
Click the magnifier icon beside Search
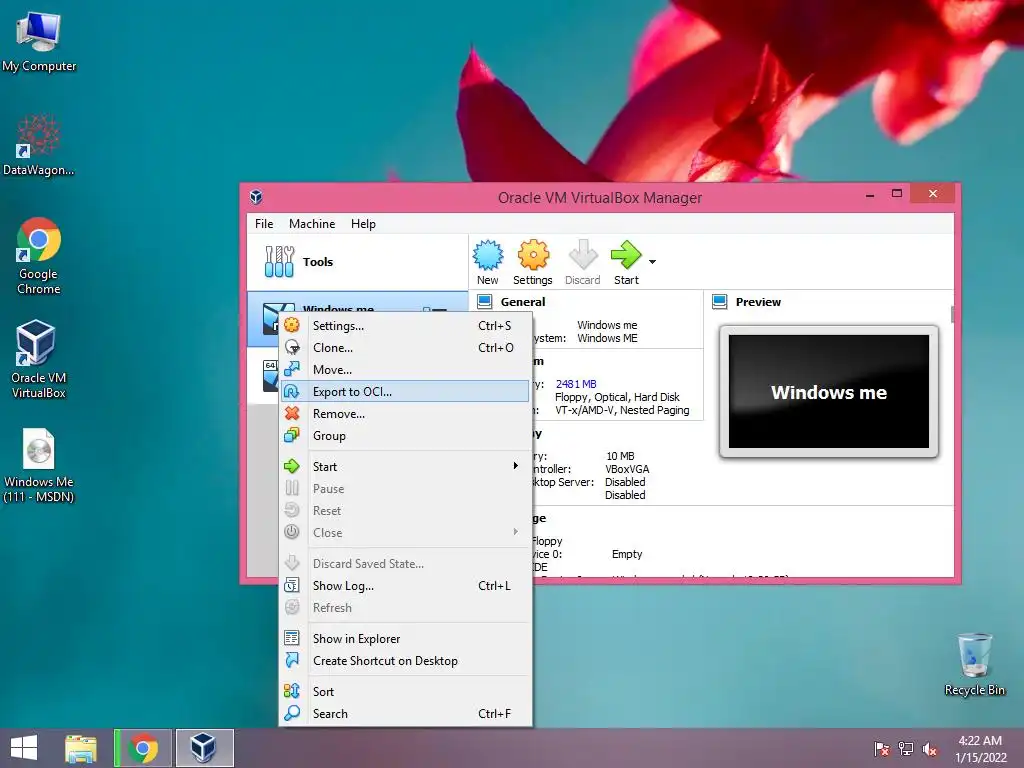pyautogui.click(x=292, y=713)
